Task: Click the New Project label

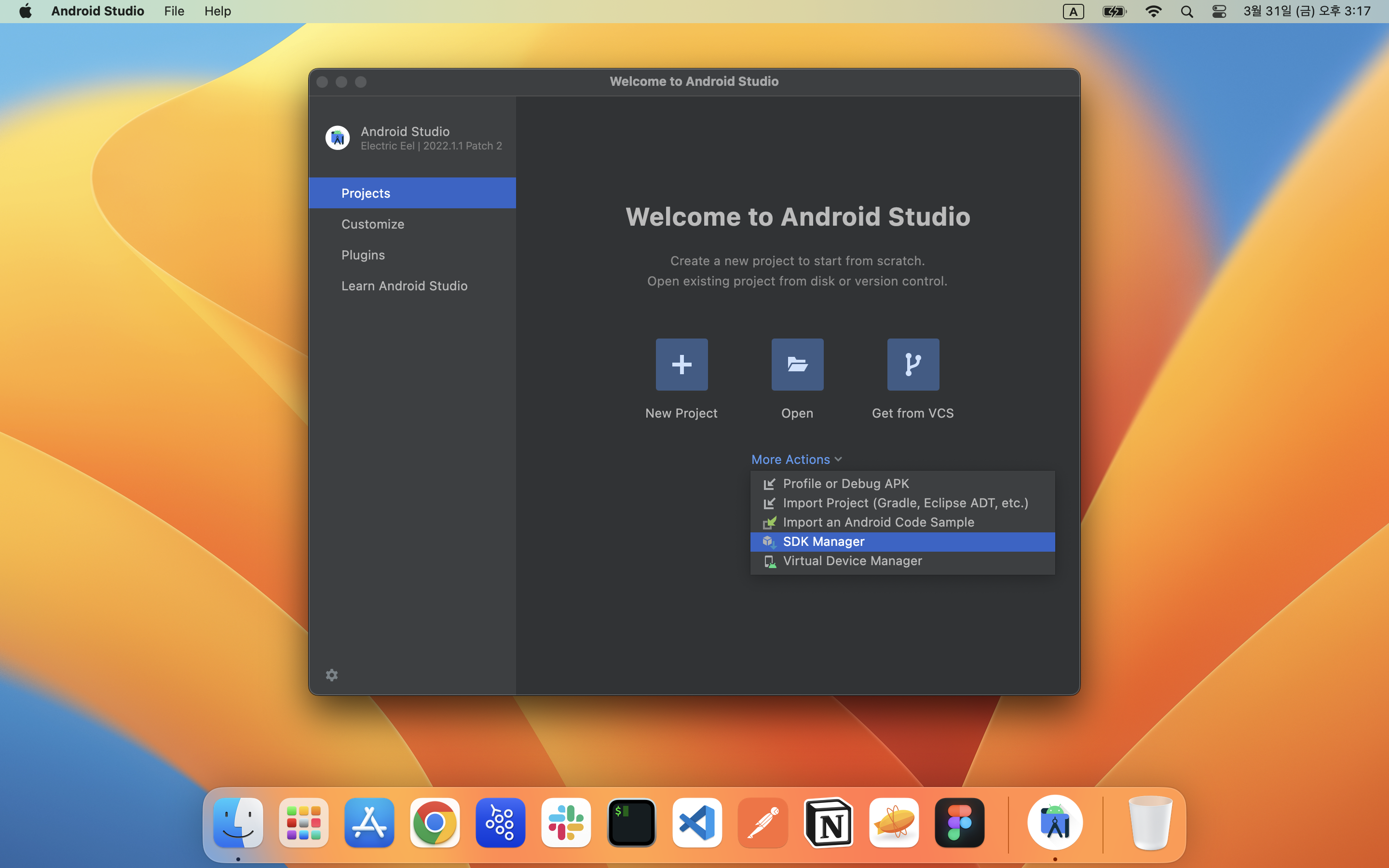Action: point(681,413)
